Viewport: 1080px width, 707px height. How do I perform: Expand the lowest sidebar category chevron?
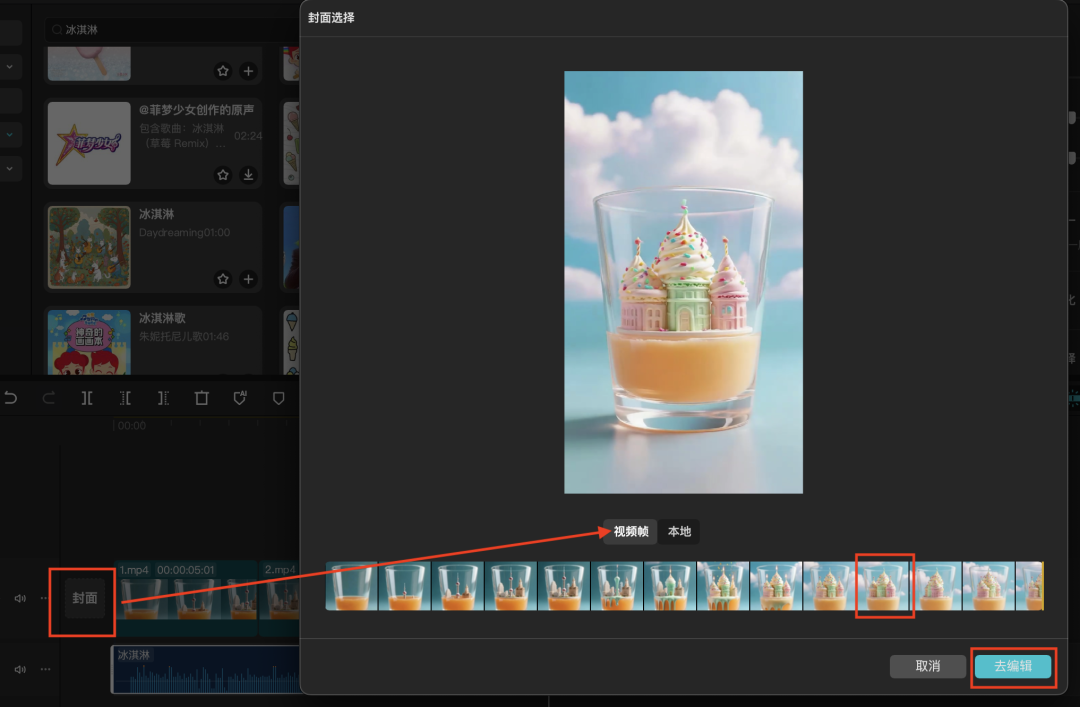[10, 168]
